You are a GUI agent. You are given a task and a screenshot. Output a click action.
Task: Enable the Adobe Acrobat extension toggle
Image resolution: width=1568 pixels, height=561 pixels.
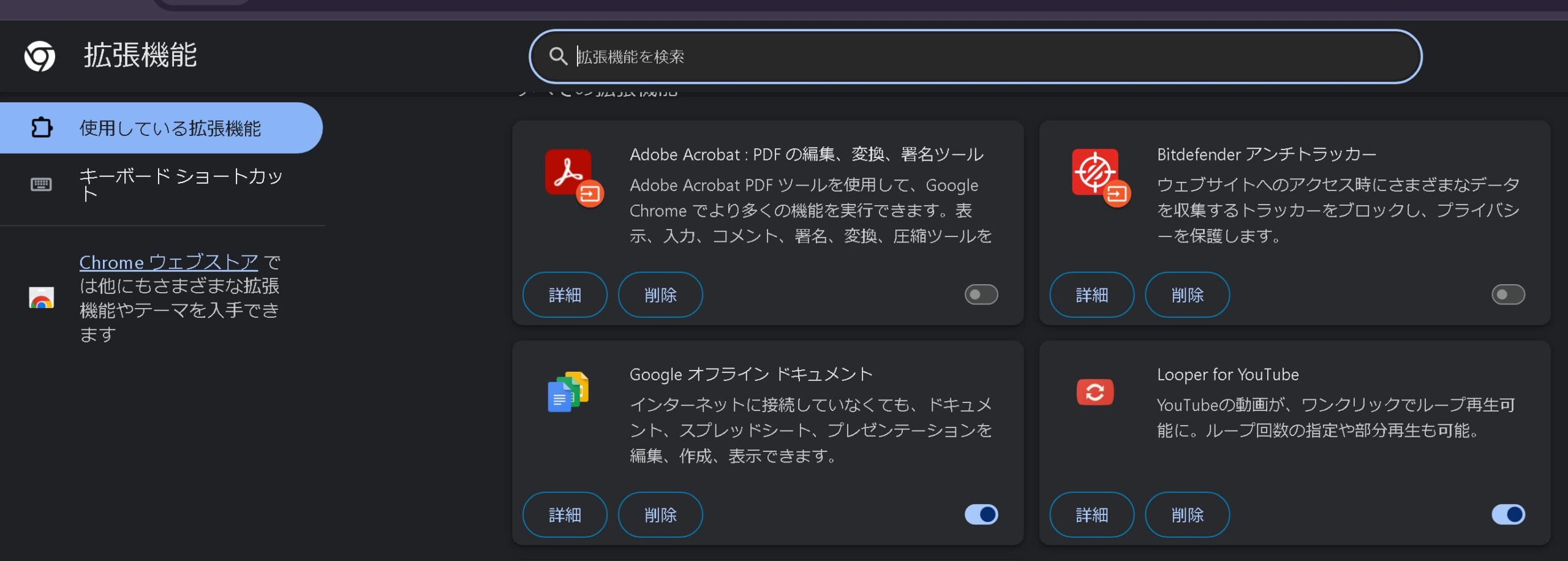pos(981,295)
